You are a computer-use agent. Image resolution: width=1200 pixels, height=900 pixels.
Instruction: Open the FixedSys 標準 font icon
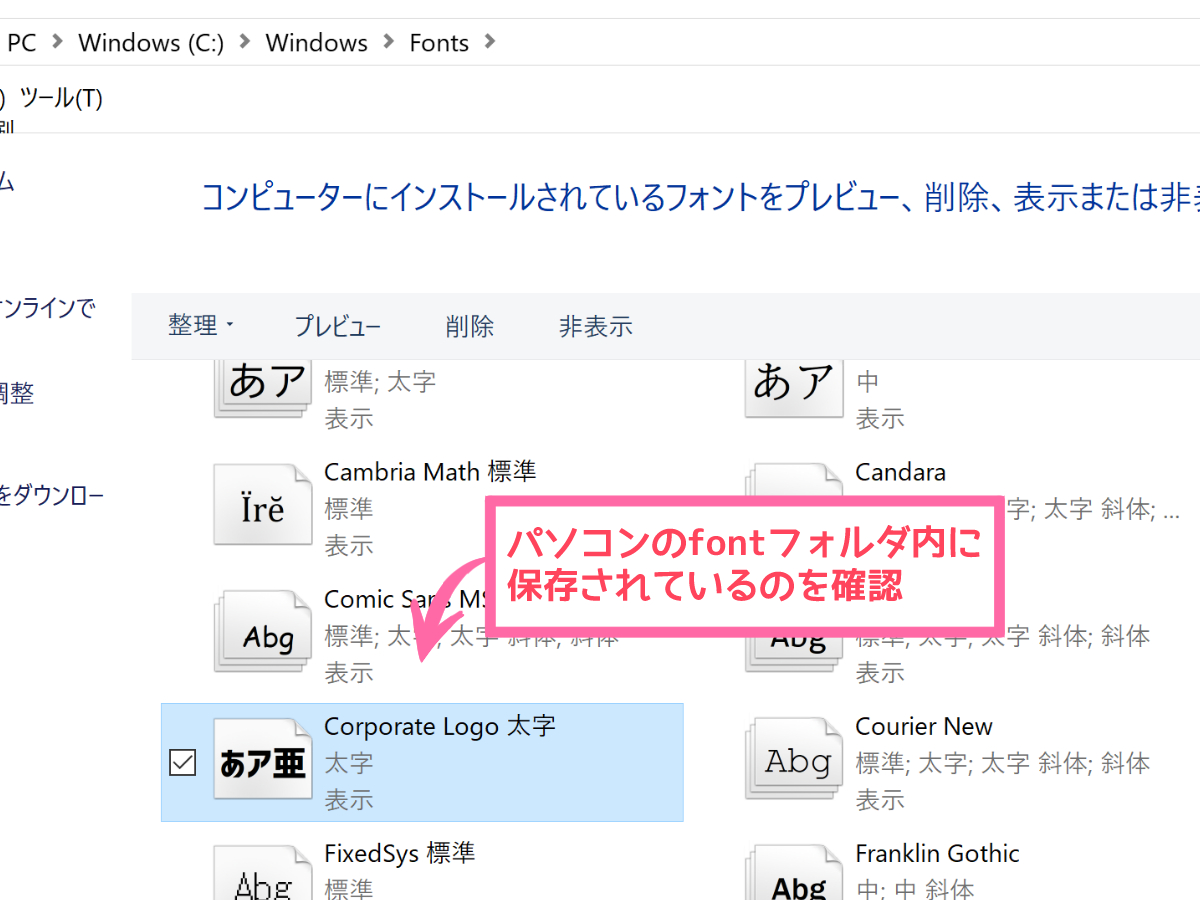[263, 874]
